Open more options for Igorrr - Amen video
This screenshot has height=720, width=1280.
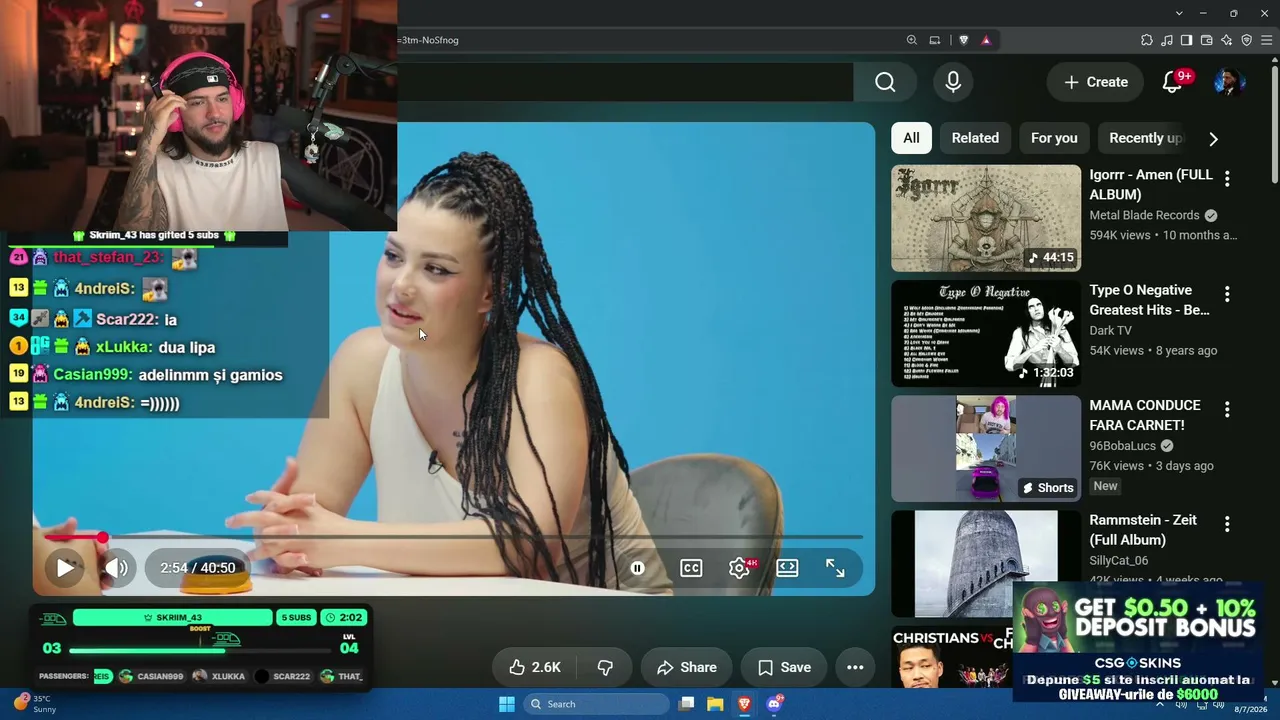1227,179
